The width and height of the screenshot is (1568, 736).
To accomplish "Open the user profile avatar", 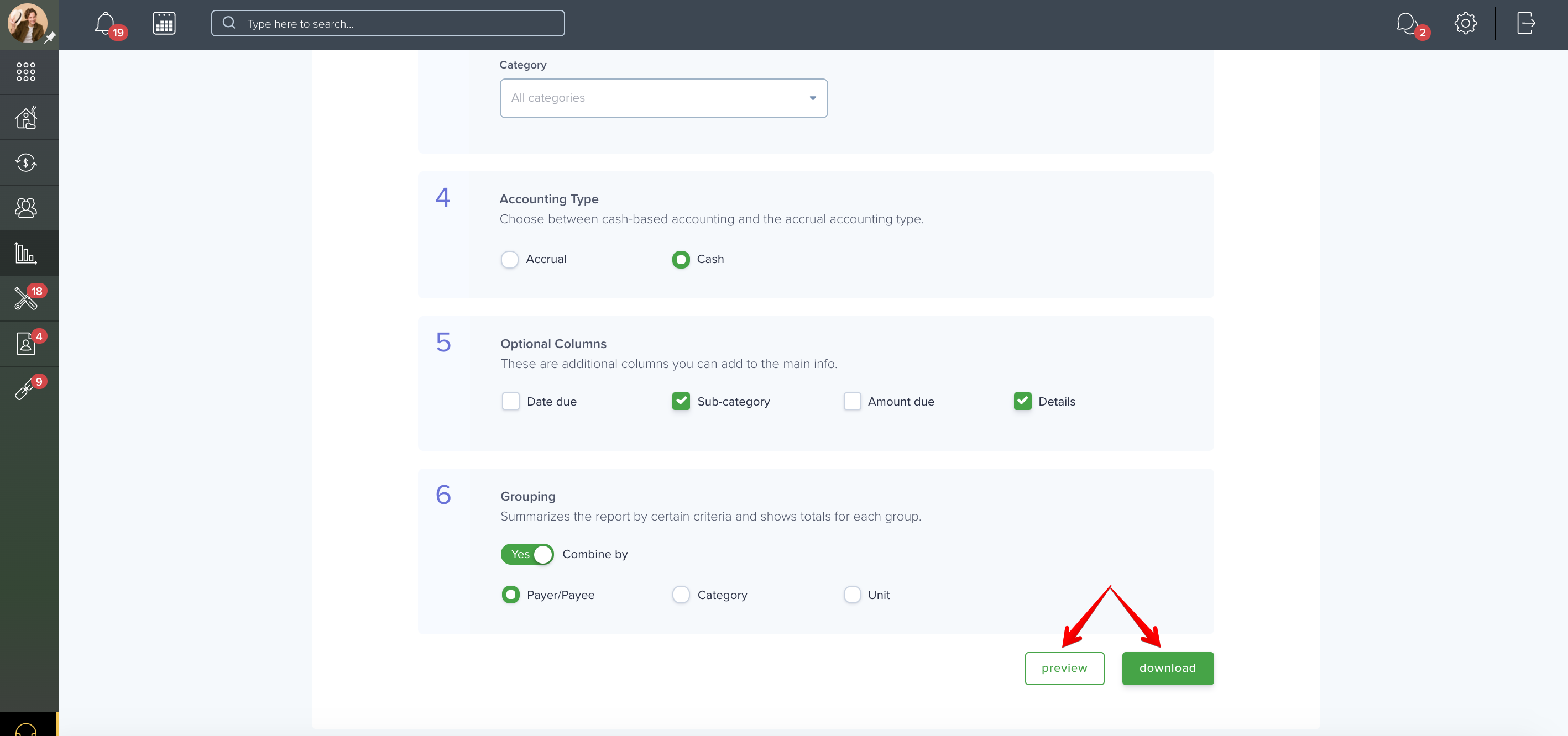I will click(x=27, y=23).
